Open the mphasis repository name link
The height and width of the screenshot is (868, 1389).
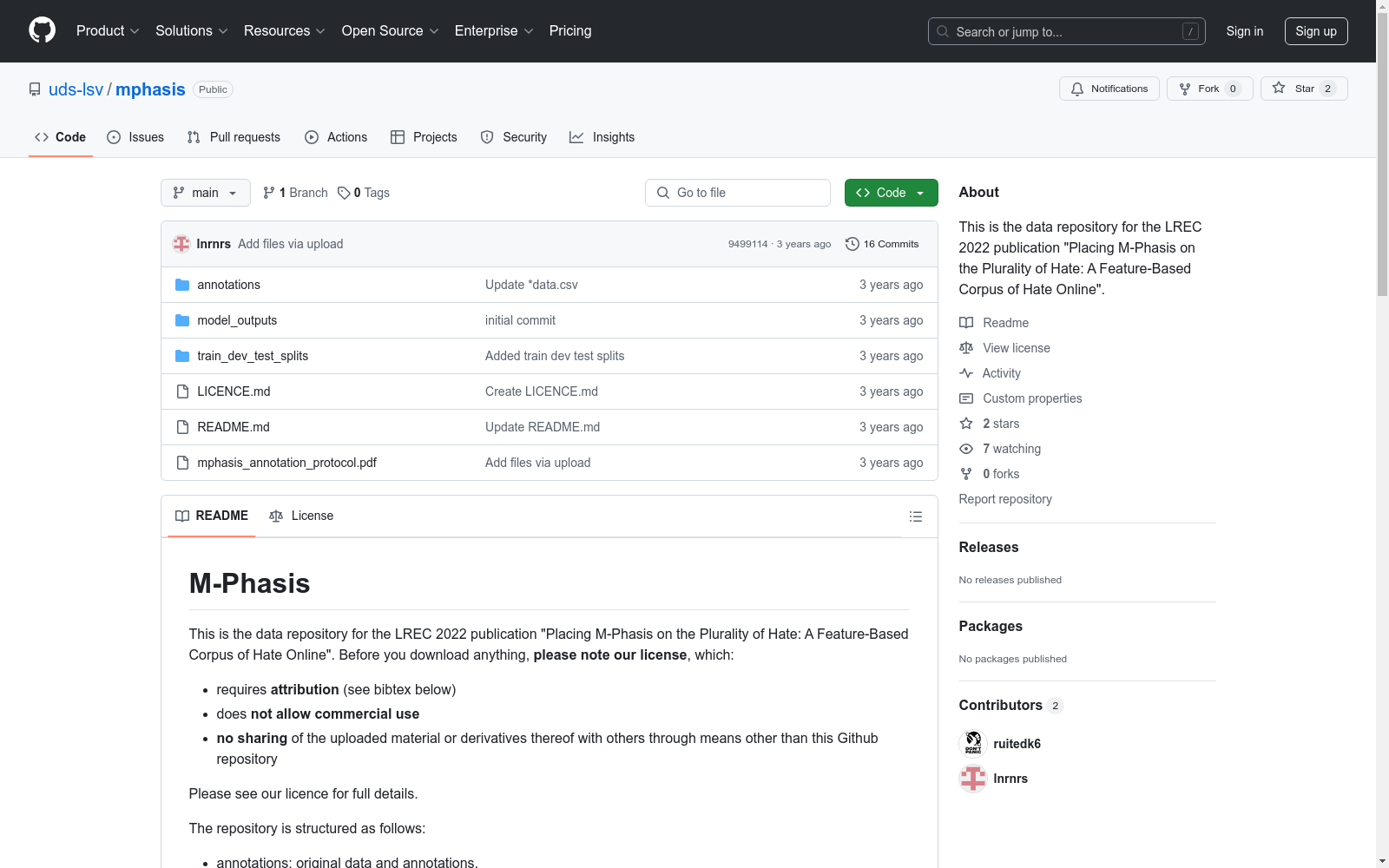tap(150, 89)
